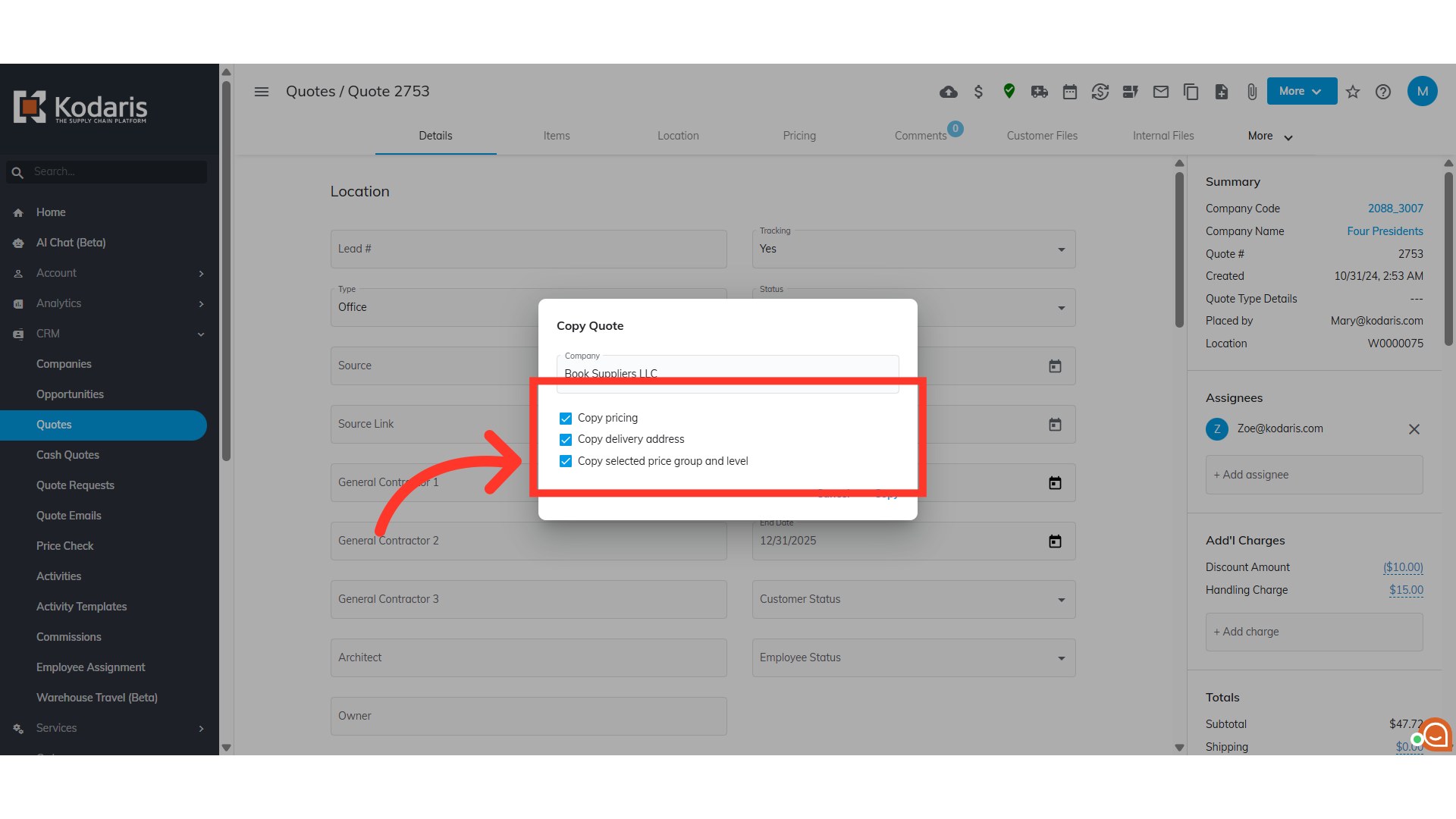1456x819 pixels.
Task: Click the cloud upload icon in toolbar
Action: click(x=948, y=92)
